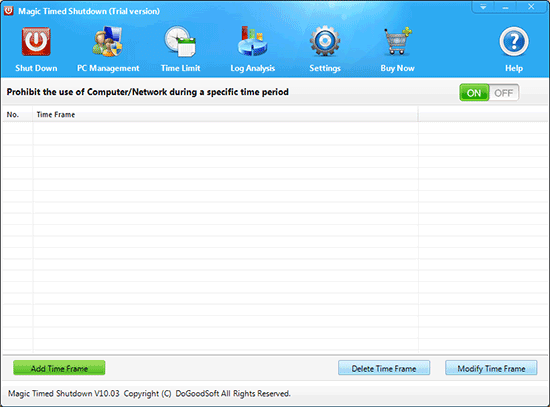Open the Settings gear icon
Screen dimensions: 550x407
point(325,41)
